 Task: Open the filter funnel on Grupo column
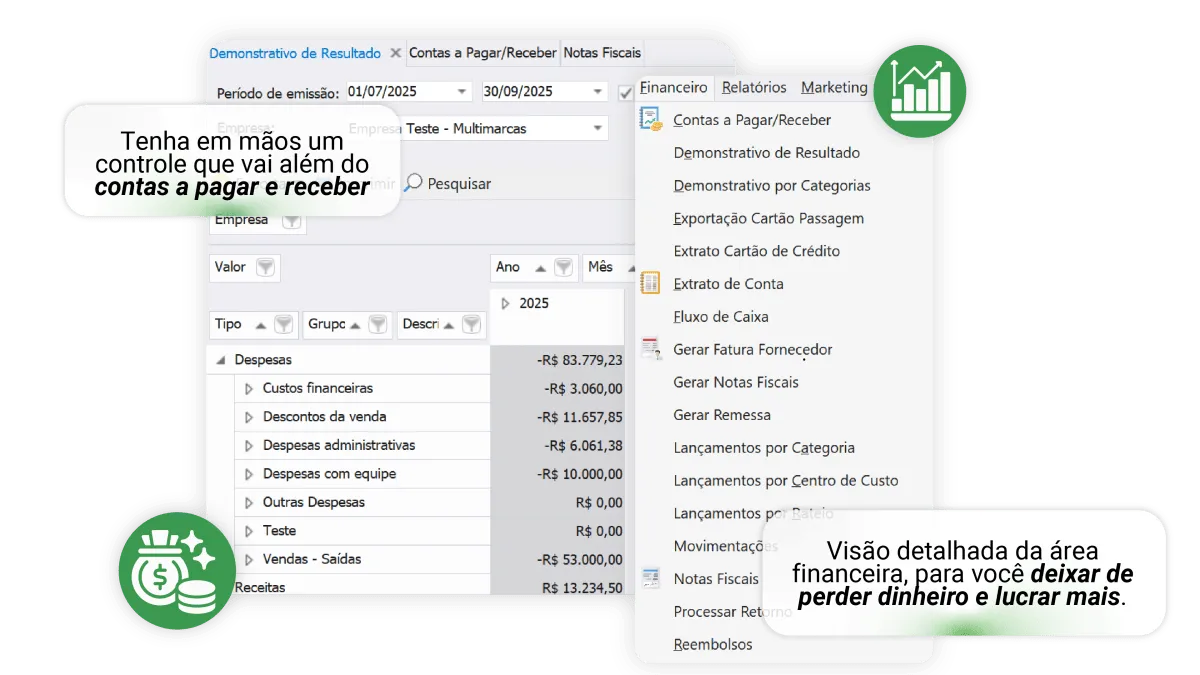(x=378, y=324)
